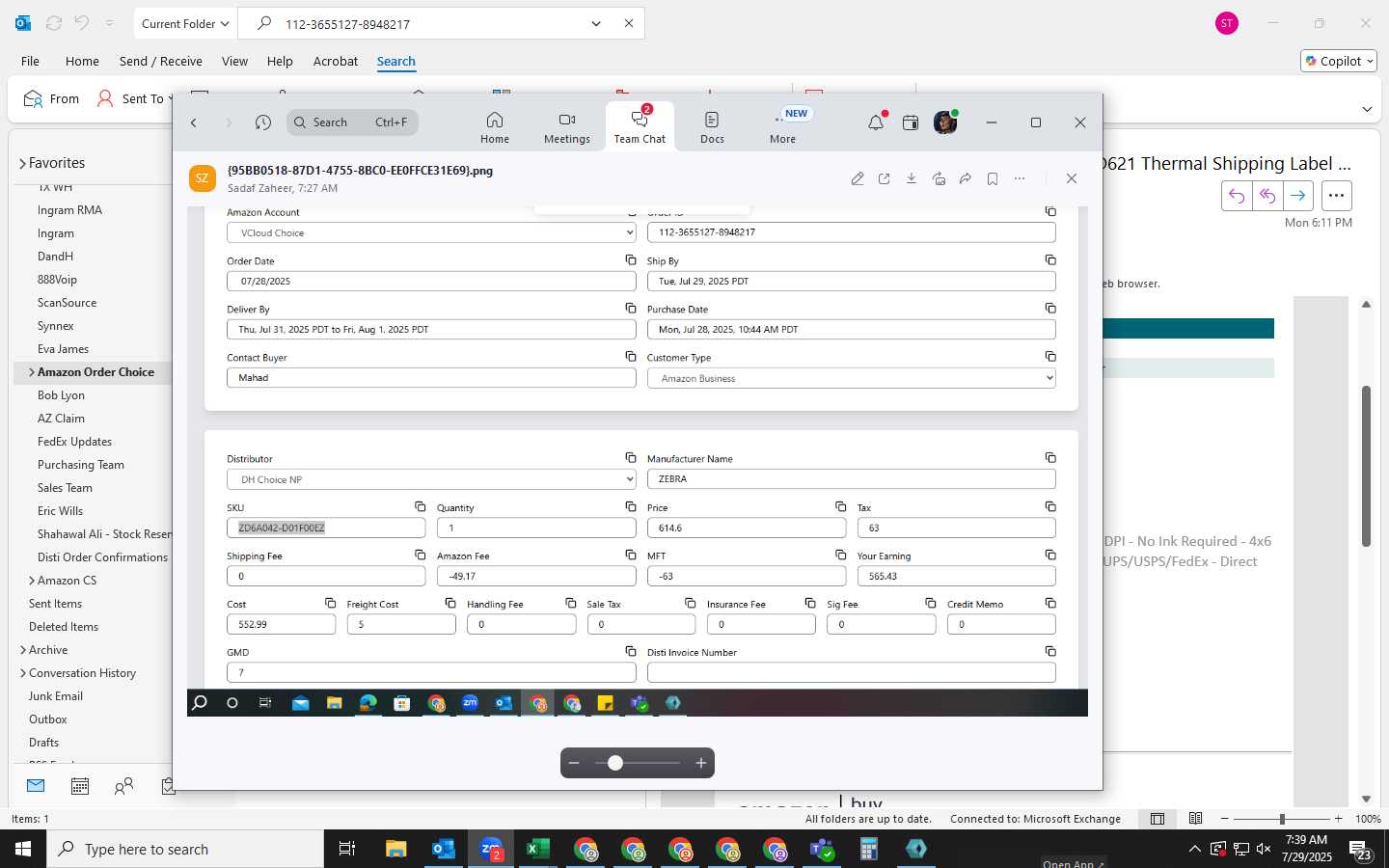Open Outlook View ribbon tab
Viewport: 1389px width, 868px height.
(x=234, y=61)
